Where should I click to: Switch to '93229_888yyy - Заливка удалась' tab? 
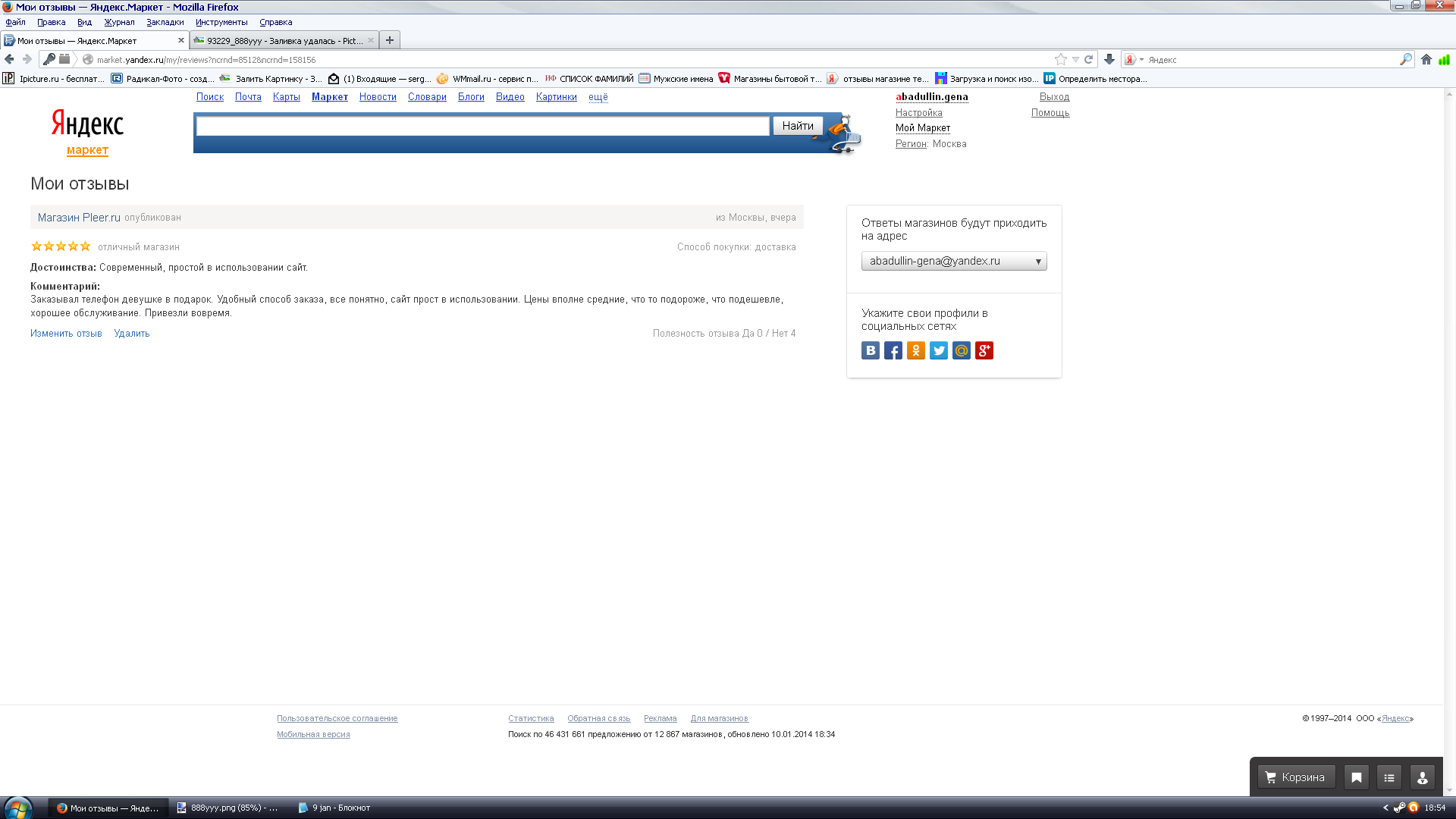(284, 40)
